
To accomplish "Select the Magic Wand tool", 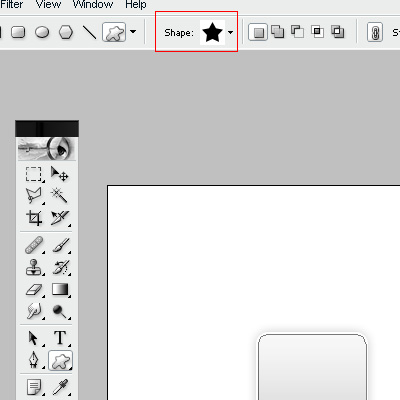I will [60, 195].
